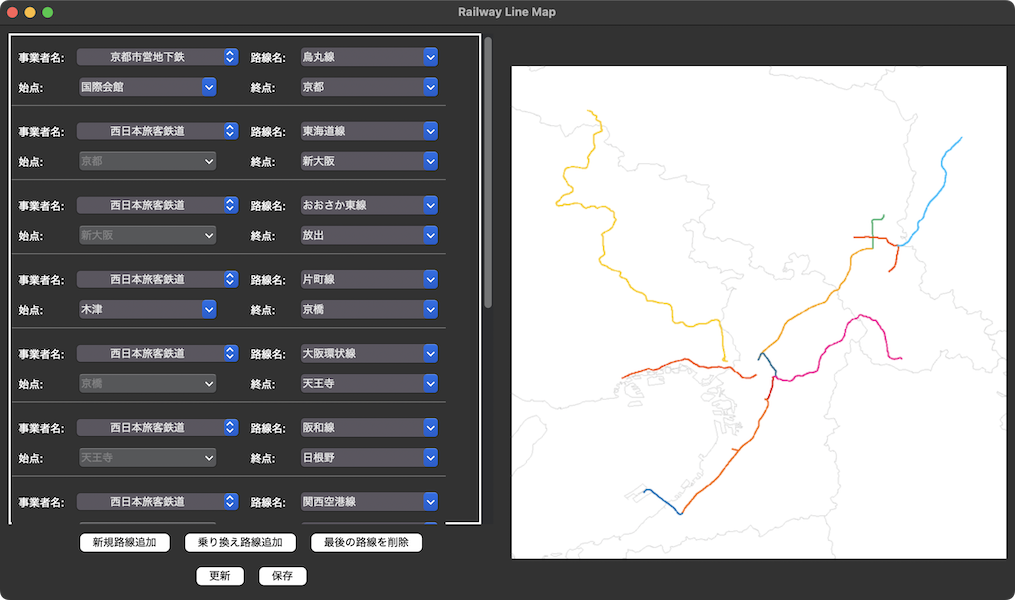This screenshot has height=600, width=1015.
Task: Expand the 関西空港線 route dropdown
Action: [369, 501]
